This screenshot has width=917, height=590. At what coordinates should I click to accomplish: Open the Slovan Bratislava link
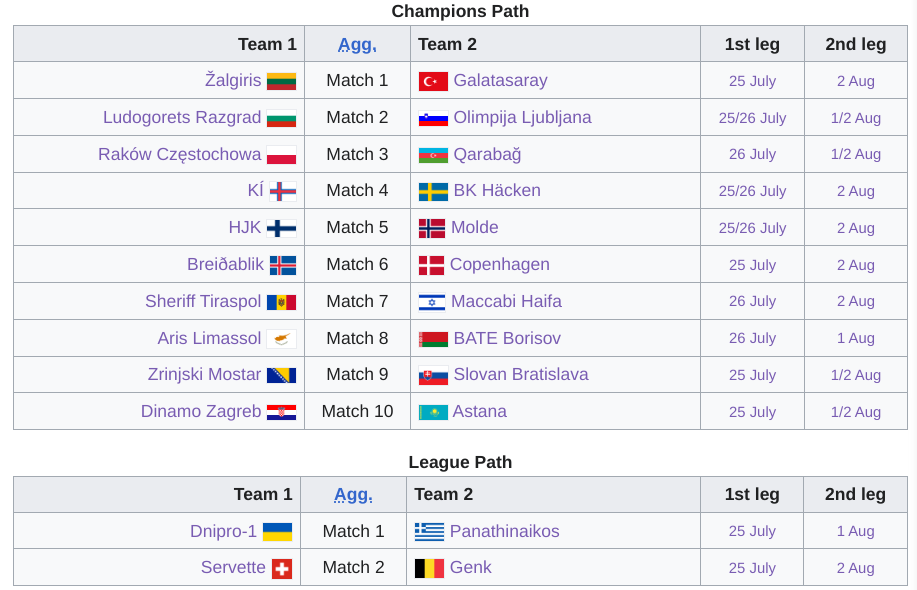(521, 374)
